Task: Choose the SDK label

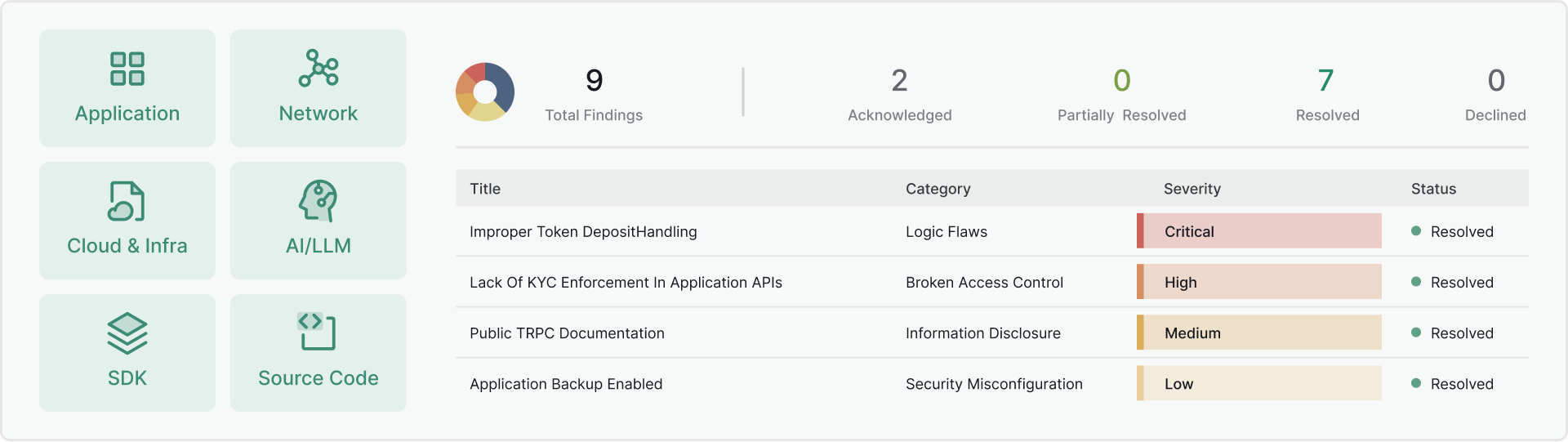Action: 127,378
